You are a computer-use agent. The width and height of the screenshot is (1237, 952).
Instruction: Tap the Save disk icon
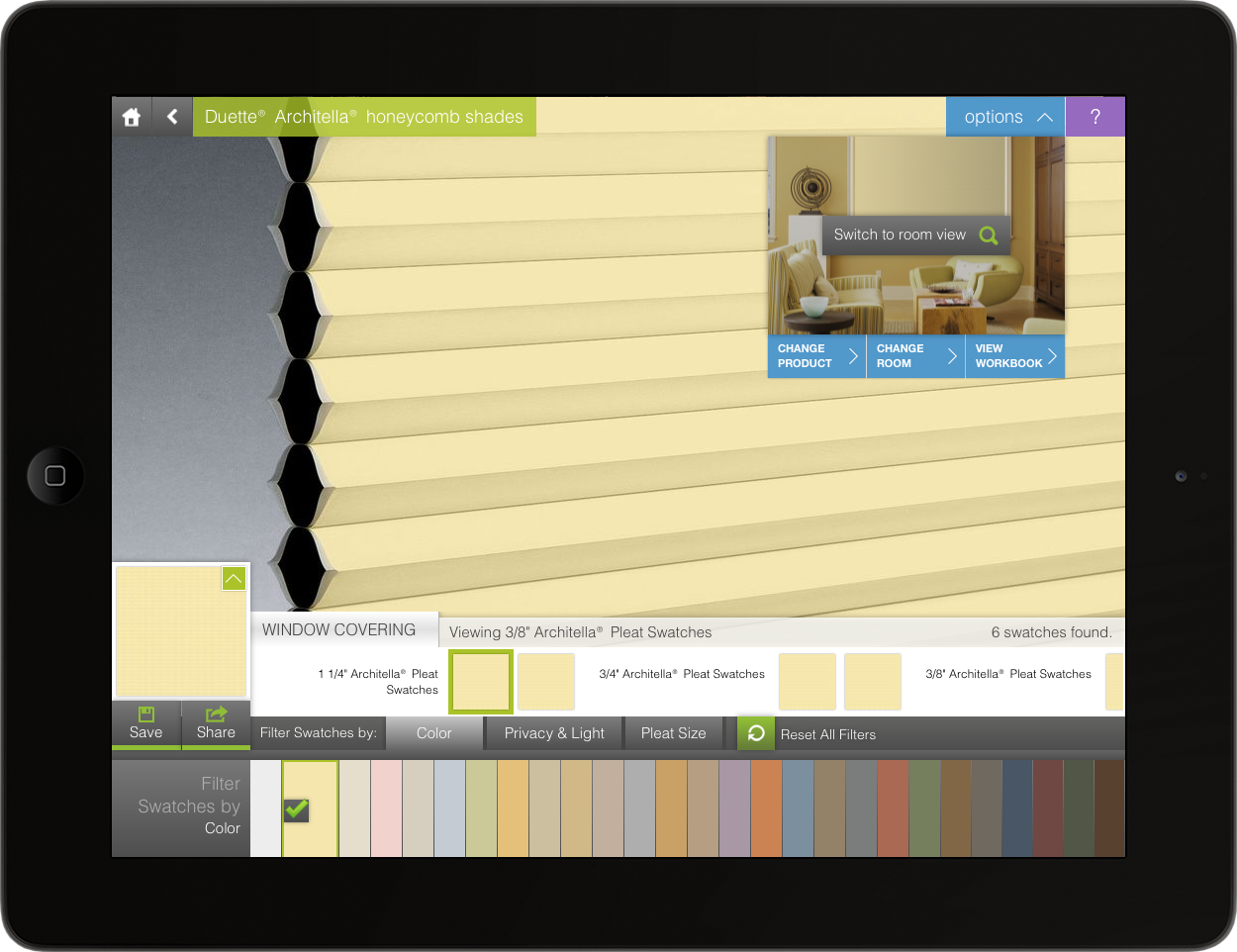click(146, 714)
